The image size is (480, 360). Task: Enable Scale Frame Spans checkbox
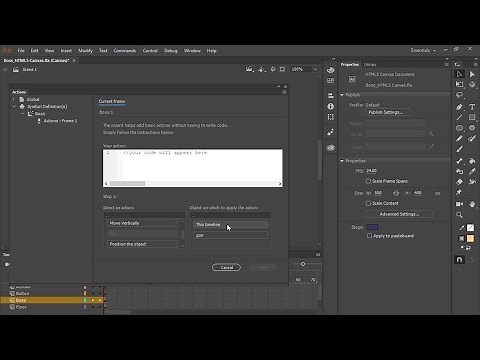tap(368, 181)
